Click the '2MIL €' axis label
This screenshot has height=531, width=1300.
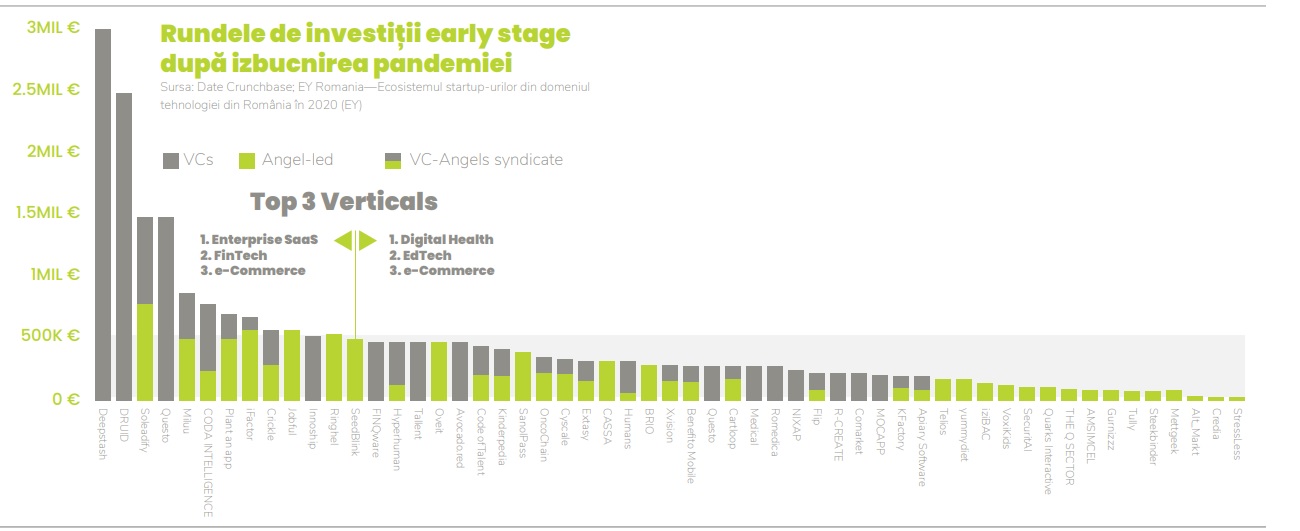click(x=53, y=152)
